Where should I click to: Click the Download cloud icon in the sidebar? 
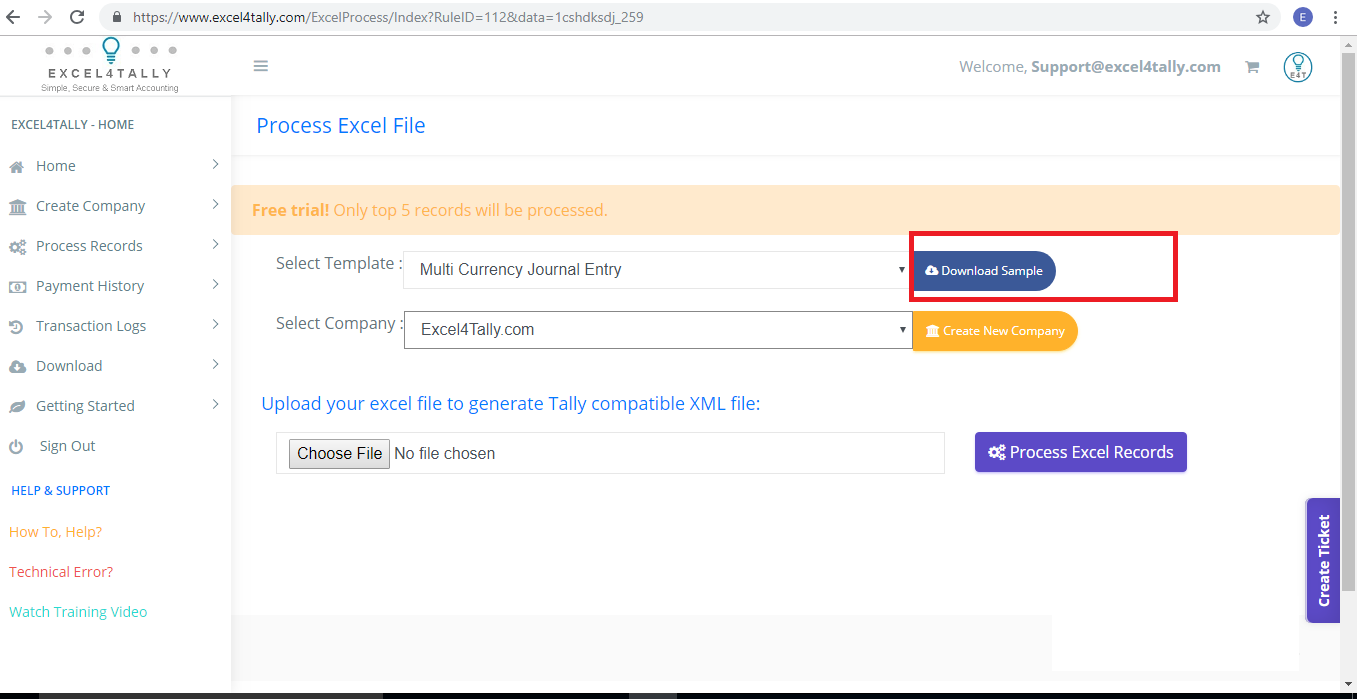tap(17, 367)
